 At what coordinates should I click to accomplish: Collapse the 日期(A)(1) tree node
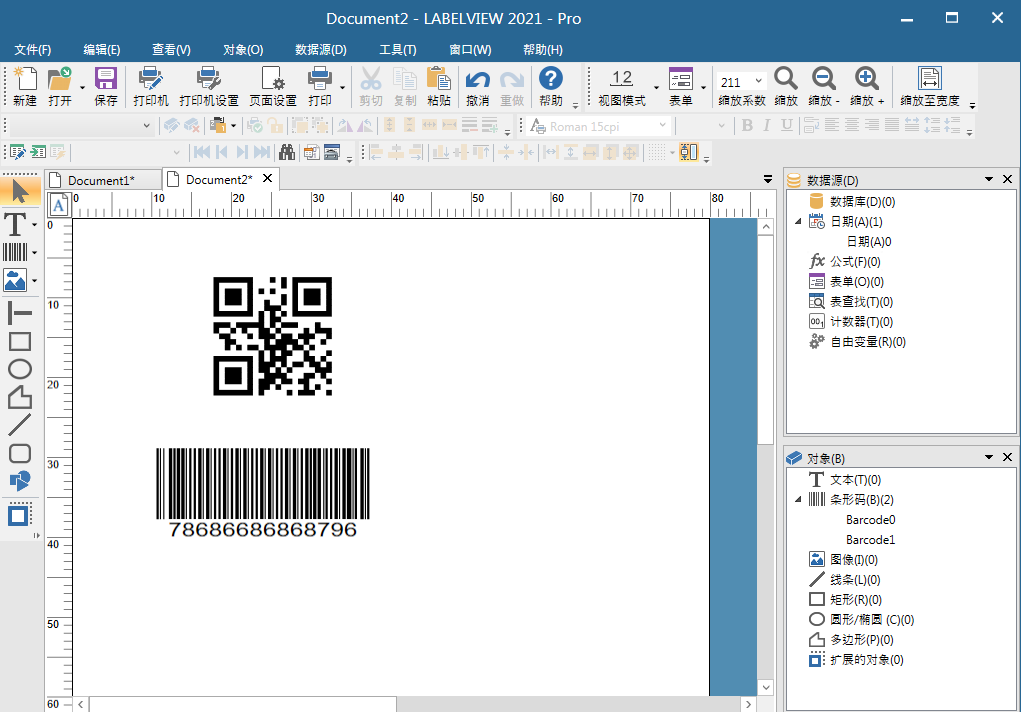click(x=798, y=221)
